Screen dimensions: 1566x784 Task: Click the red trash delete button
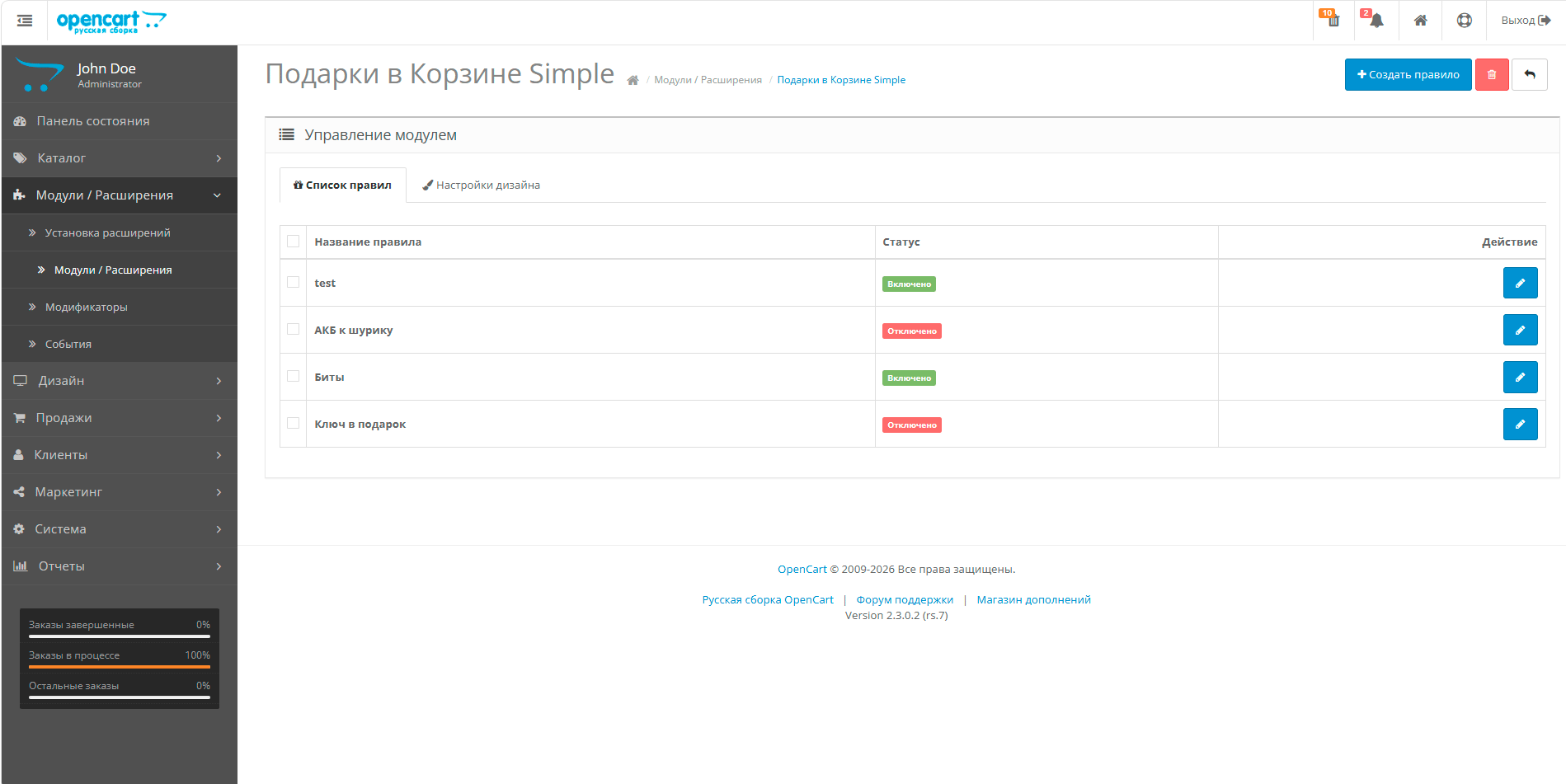click(x=1491, y=75)
